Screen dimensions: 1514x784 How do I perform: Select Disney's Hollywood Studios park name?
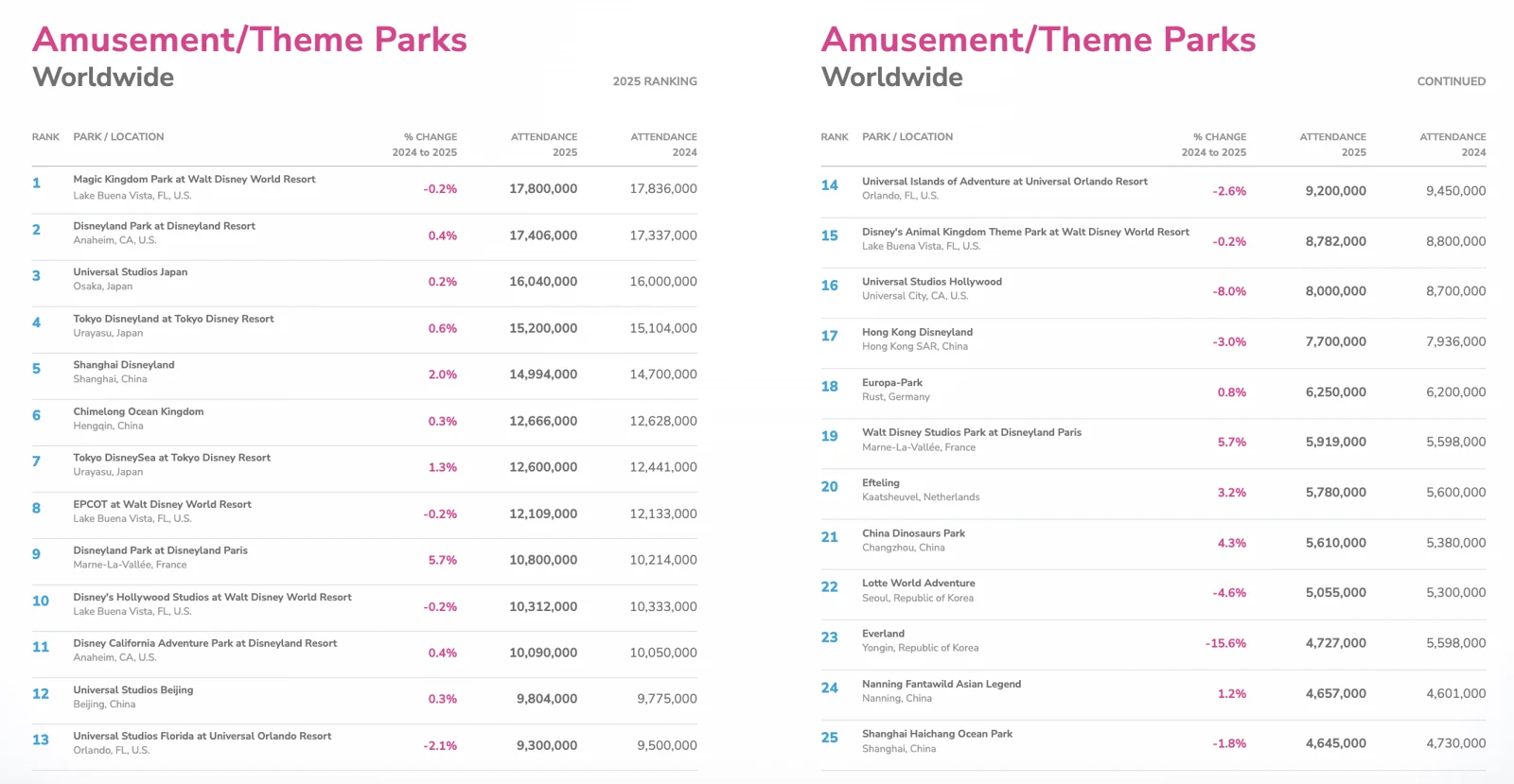point(212,597)
